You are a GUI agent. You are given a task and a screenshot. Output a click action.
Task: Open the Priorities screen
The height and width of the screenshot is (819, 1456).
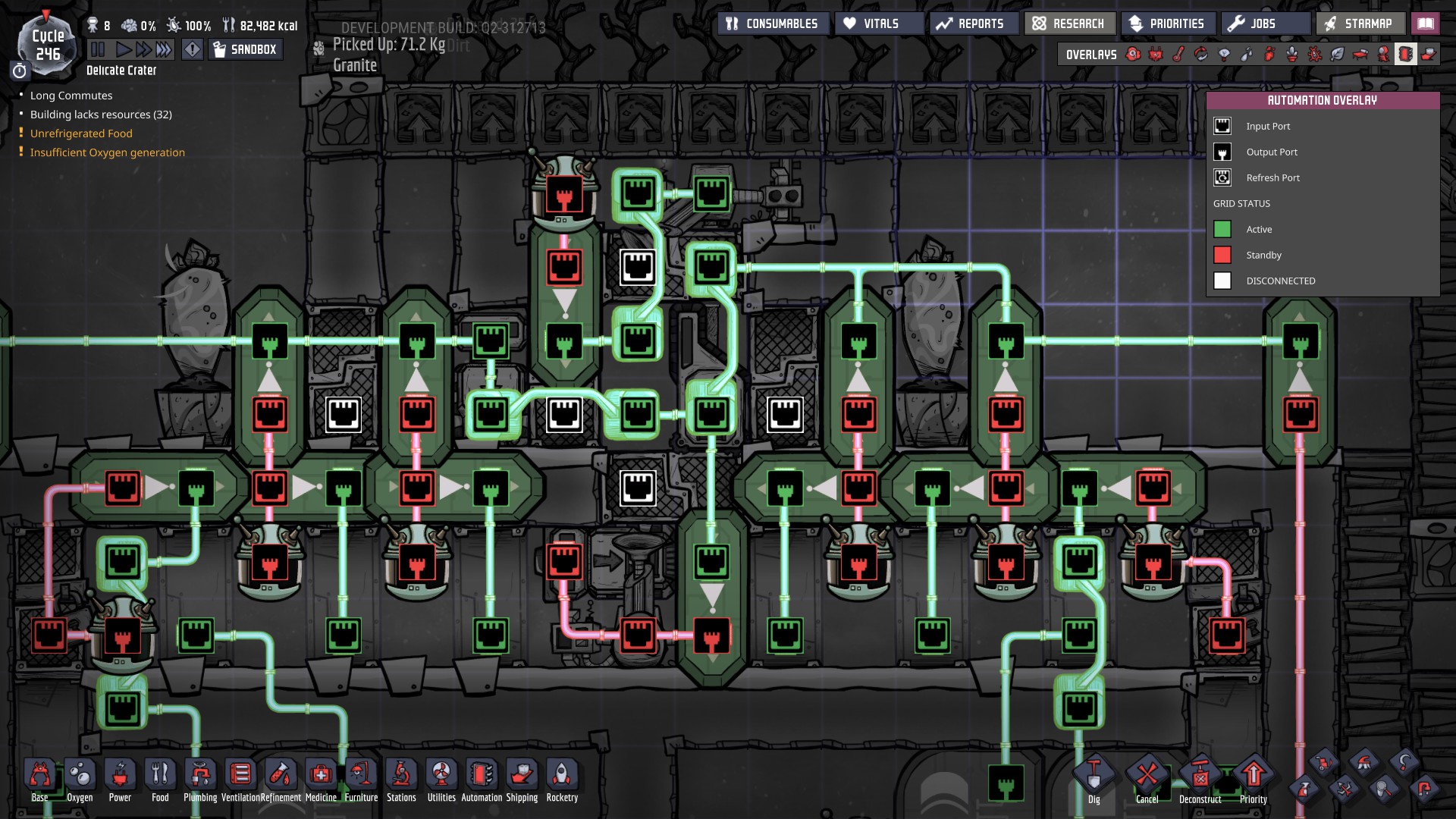(x=1169, y=24)
